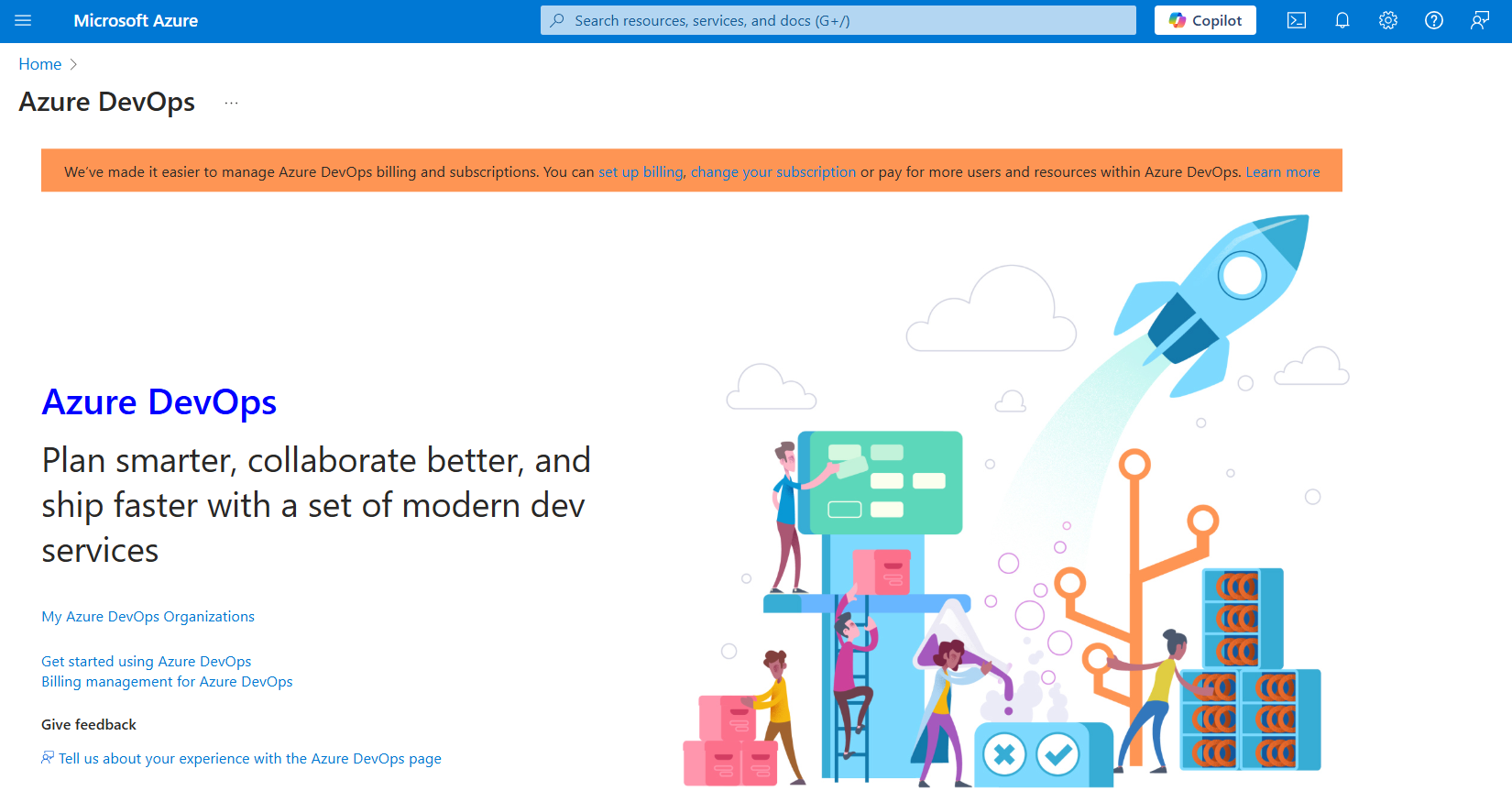Click the large blue Azure DevOps heading link

point(159,401)
